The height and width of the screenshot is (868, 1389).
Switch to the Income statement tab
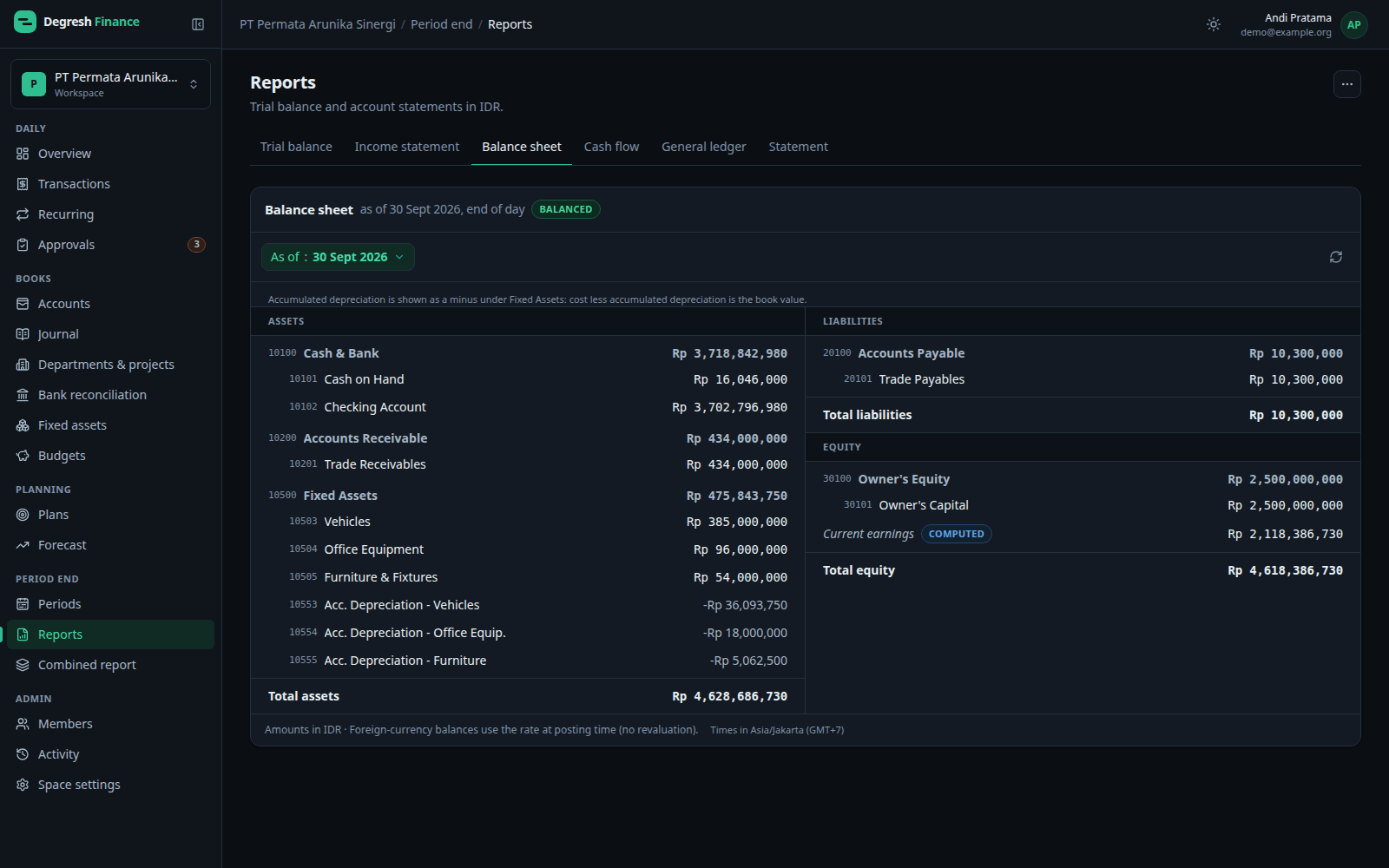407,147
